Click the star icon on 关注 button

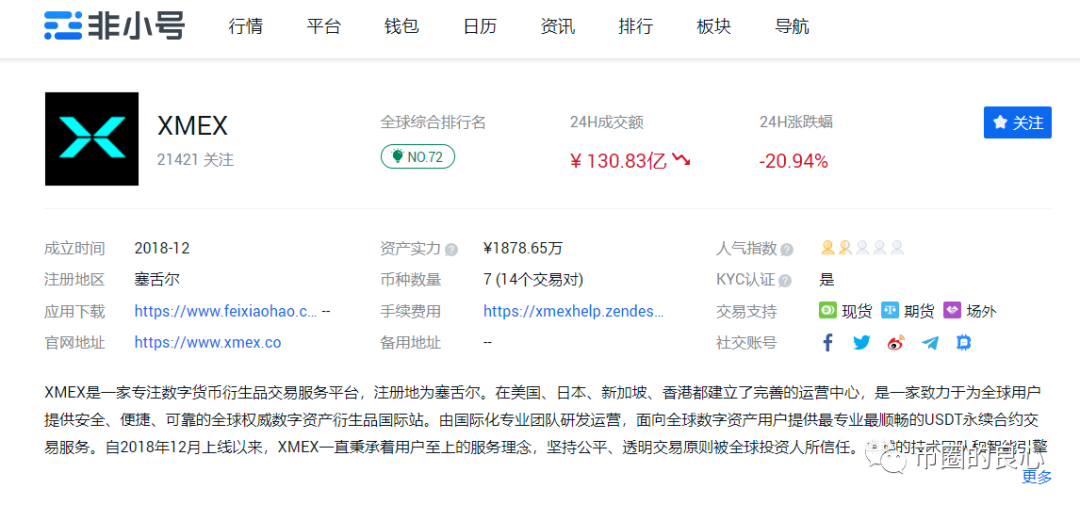1000,123
